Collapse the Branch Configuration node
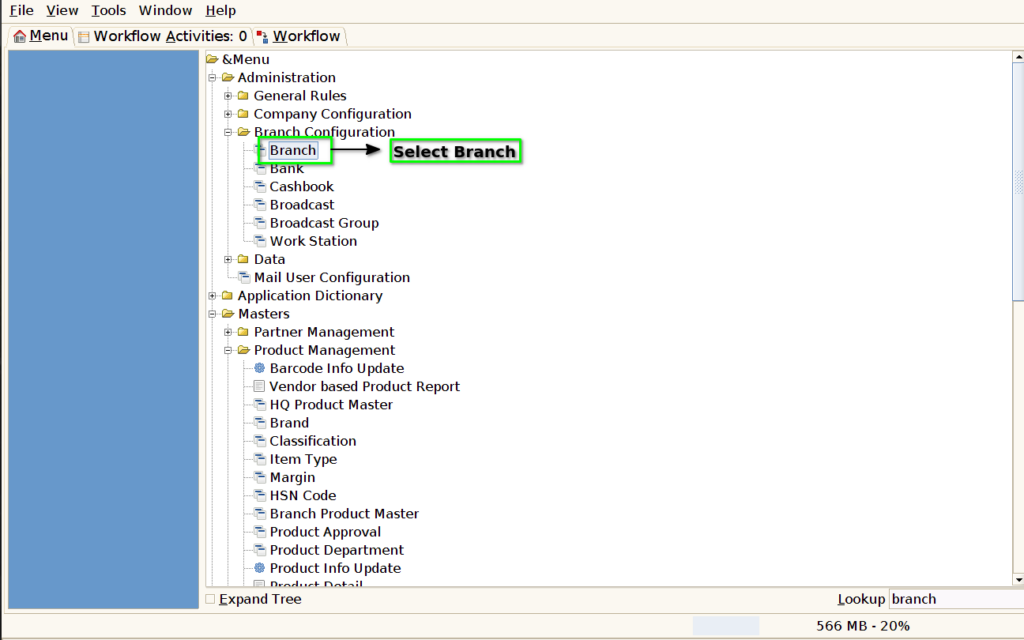The width and height of the screenshot is (1024, 640). pos(228,132)
